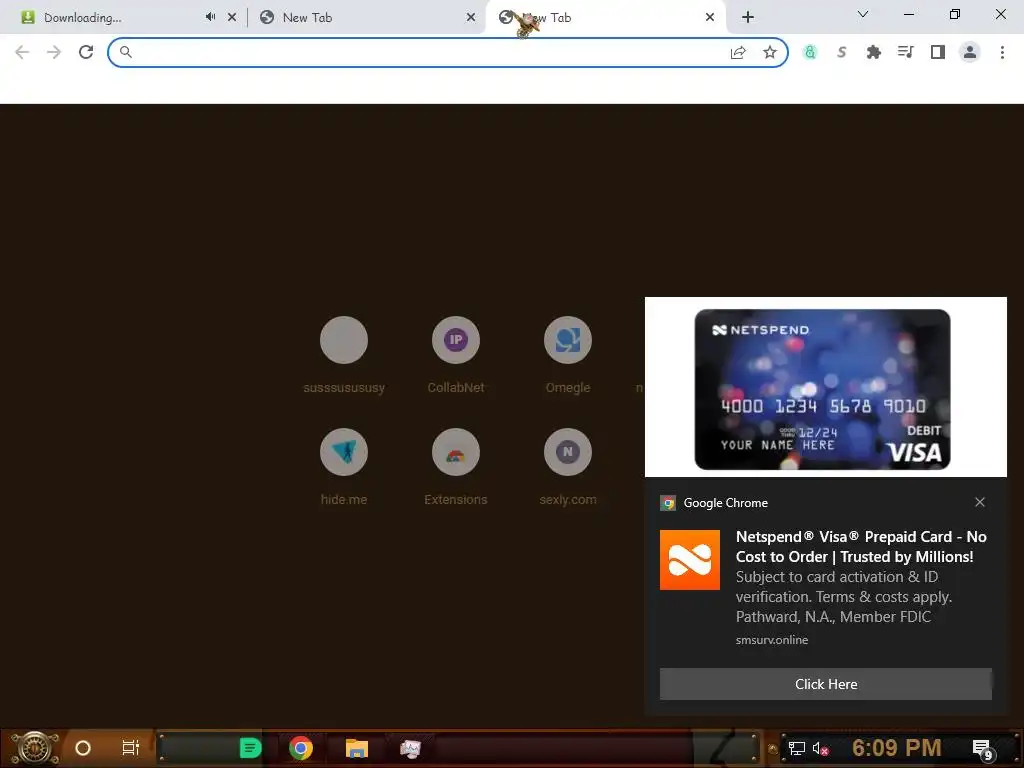
Task: Bookmark this tab with the star icon
Action: tap(770, 52)
